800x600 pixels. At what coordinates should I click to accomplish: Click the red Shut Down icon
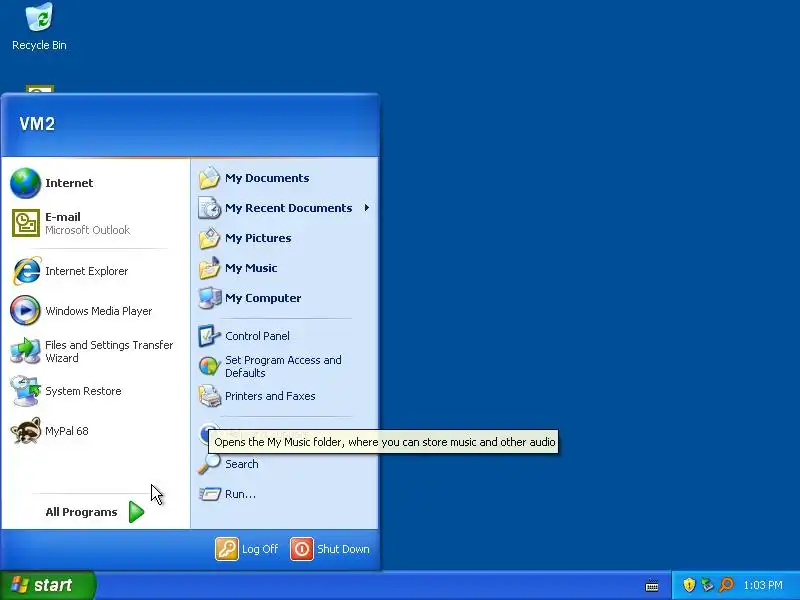[302, 549]
